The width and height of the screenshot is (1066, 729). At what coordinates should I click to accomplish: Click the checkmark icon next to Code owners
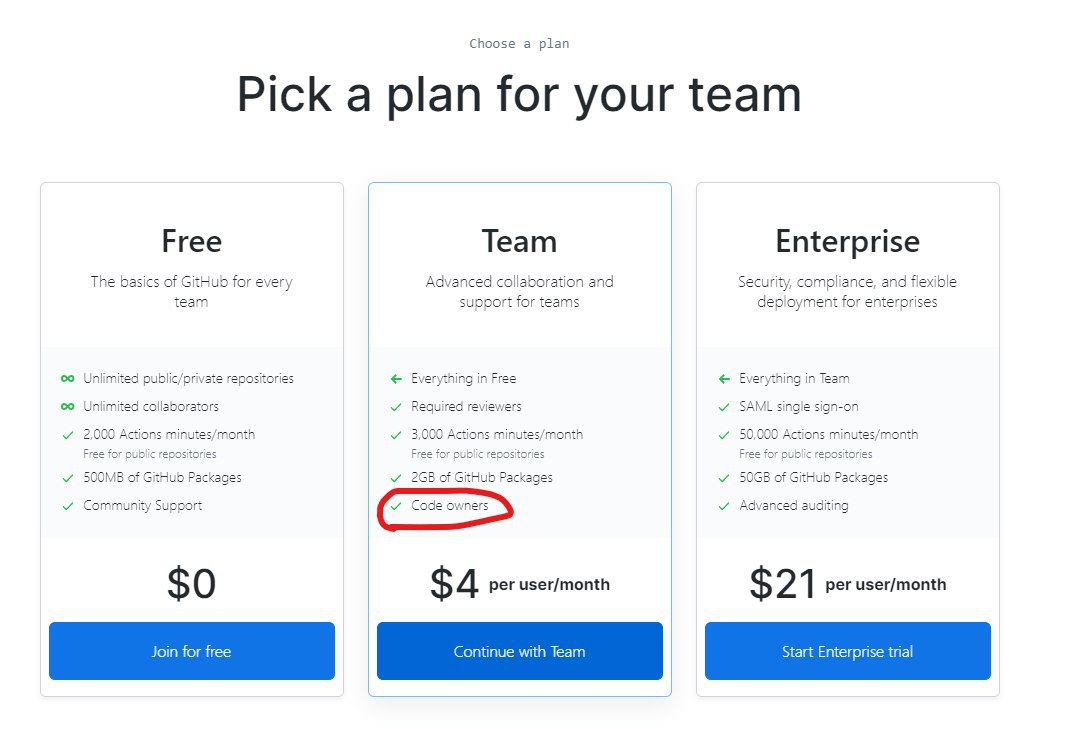point(396,506)
